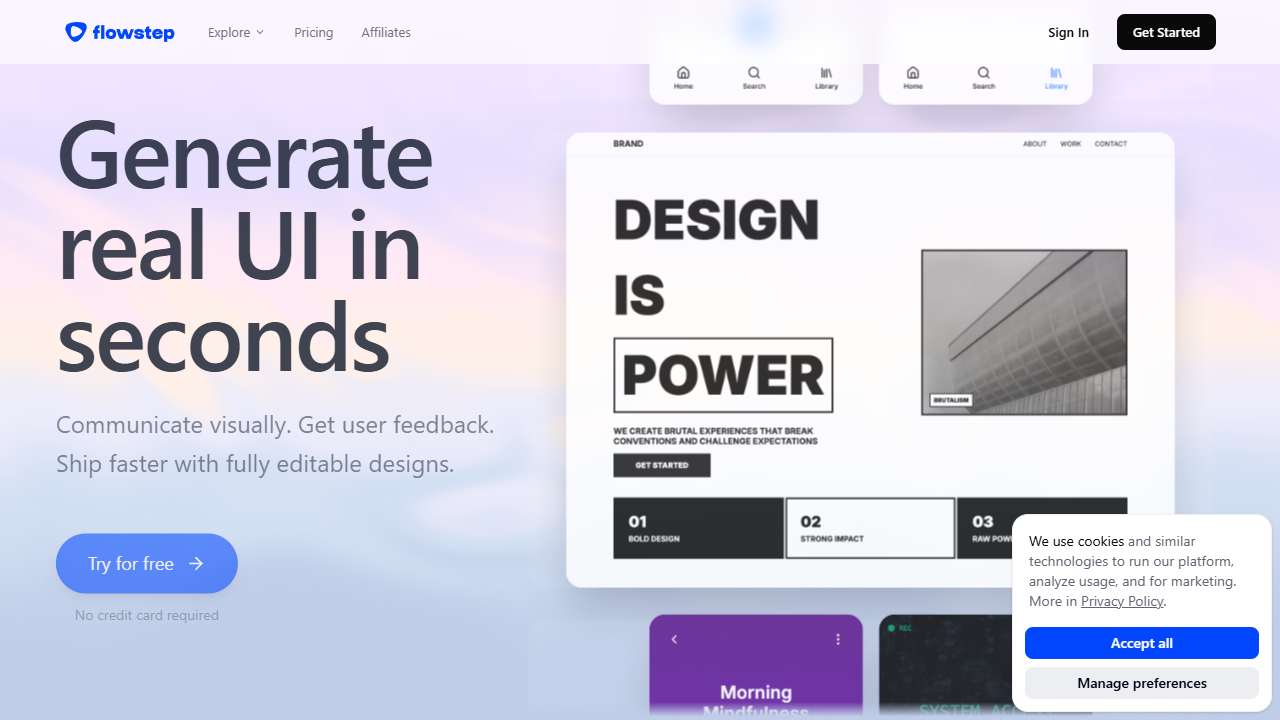The image size is (1280, 720).
Task: Select CONTACT in the design preview nav
Action: point(1111,144)
